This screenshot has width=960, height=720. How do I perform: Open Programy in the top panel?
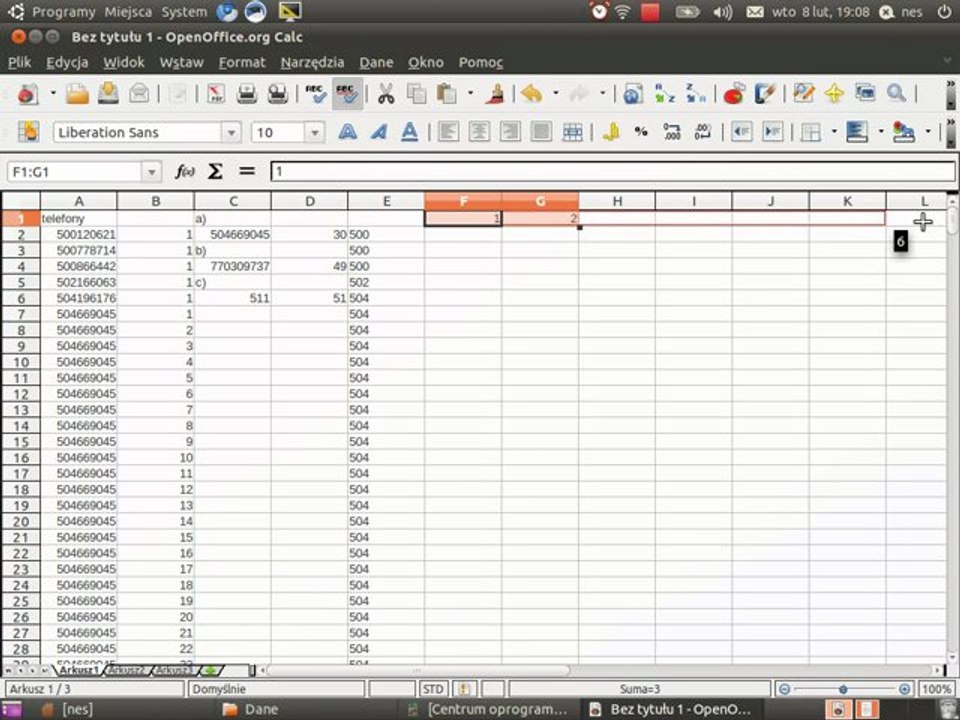click(64, 12)
